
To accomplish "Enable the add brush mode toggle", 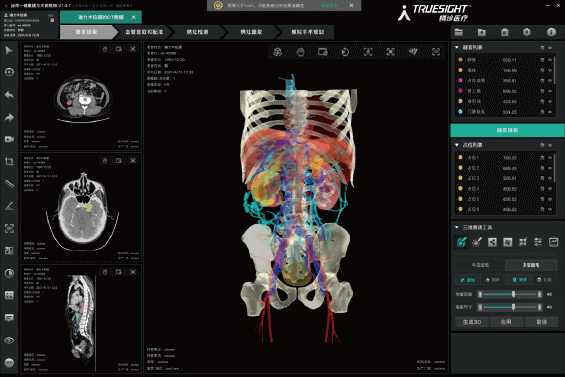I will 468,280.
